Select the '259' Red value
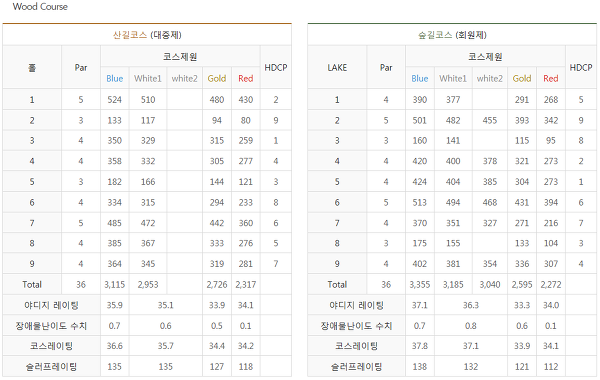 coord(246,141)
